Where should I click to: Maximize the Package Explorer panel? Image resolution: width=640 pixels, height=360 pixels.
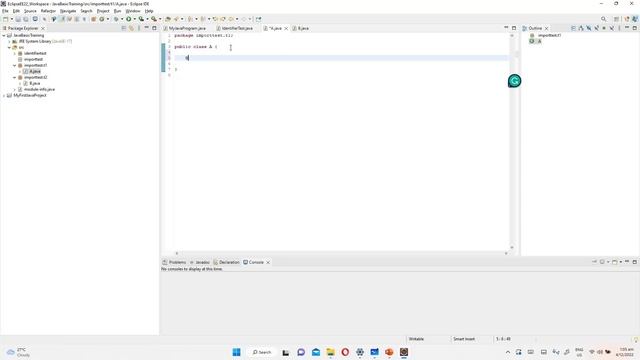click(x=154, y=28)
